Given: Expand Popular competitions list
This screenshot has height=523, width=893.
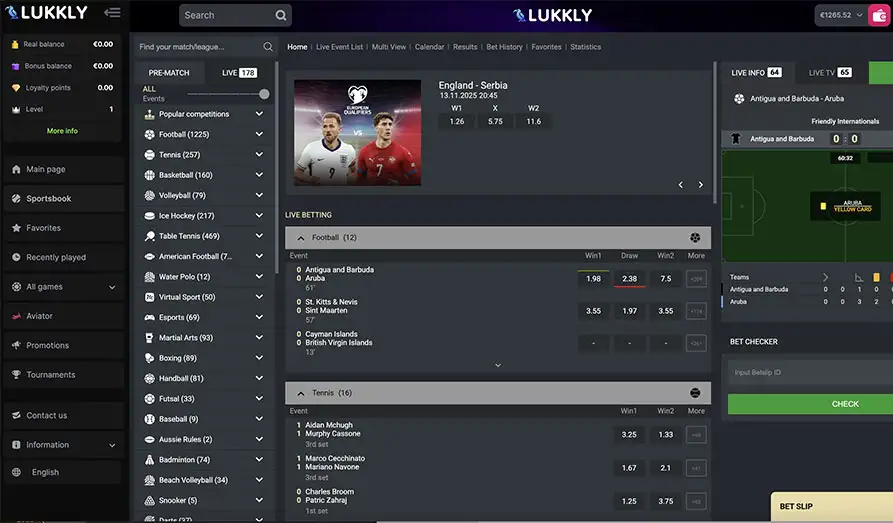Looking at the screenshot, I should [x=259, y=114].
